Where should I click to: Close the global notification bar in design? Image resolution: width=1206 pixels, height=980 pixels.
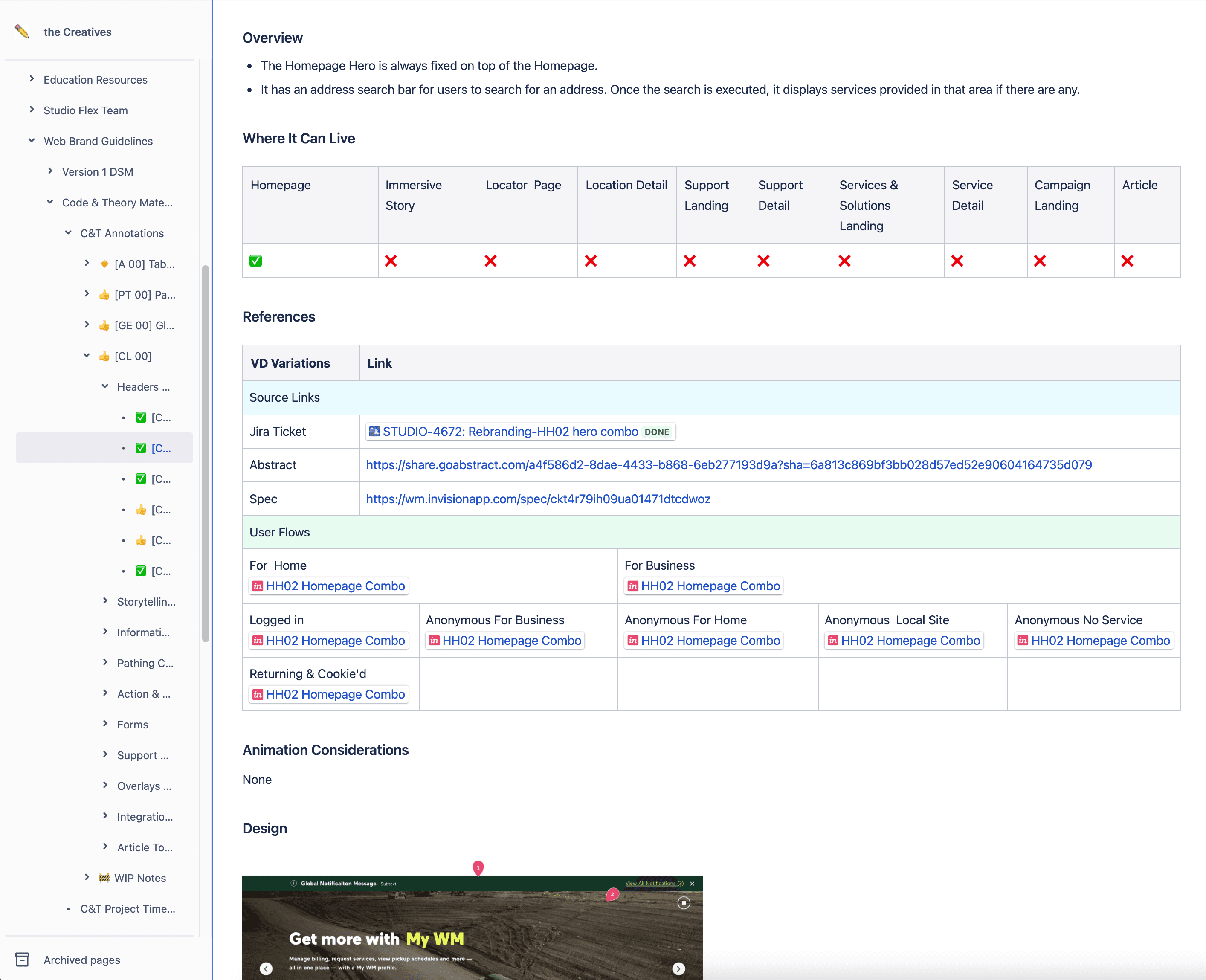click(x=692, y=884)
